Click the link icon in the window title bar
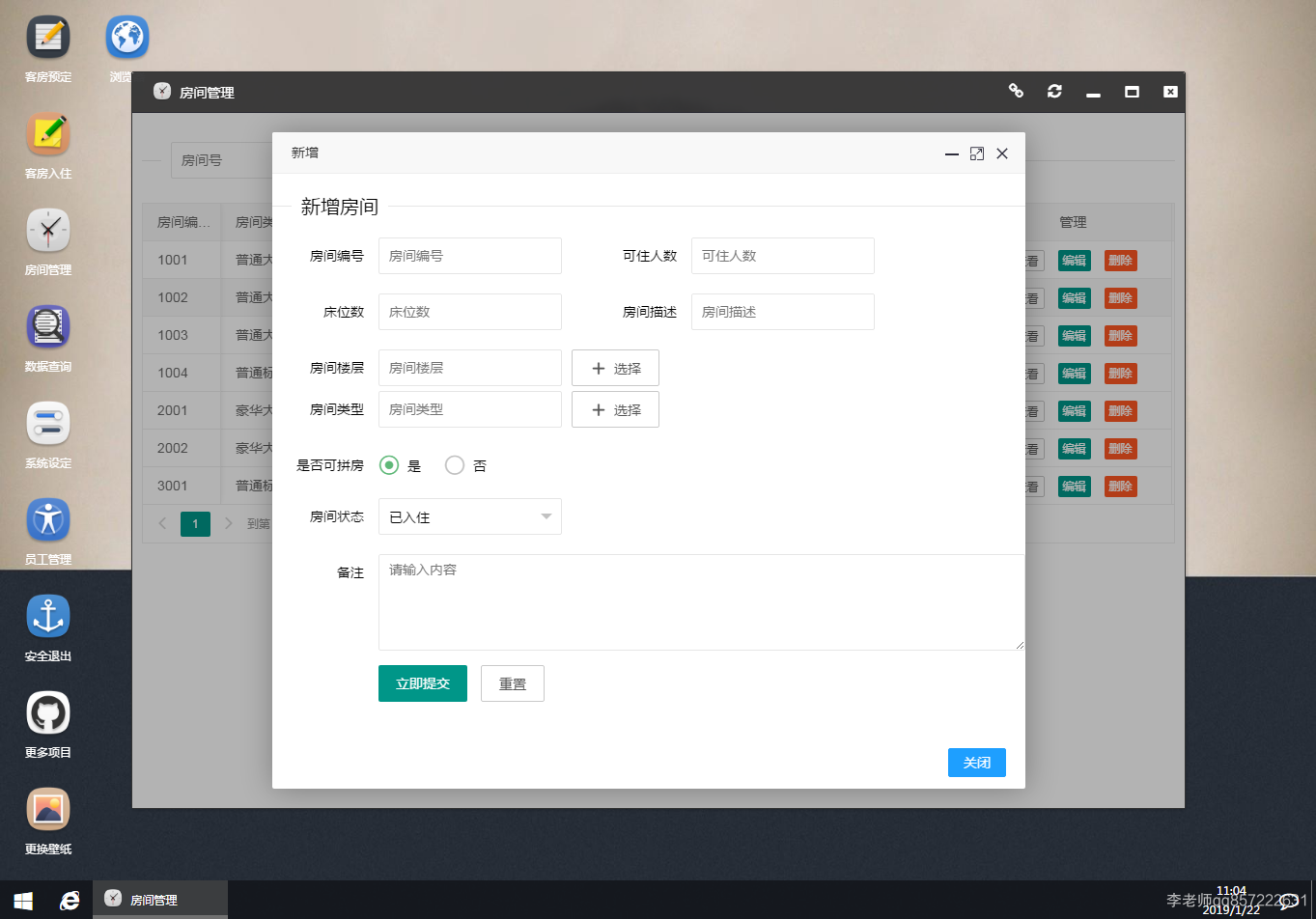1316x919 pixels. [1016, 91]
